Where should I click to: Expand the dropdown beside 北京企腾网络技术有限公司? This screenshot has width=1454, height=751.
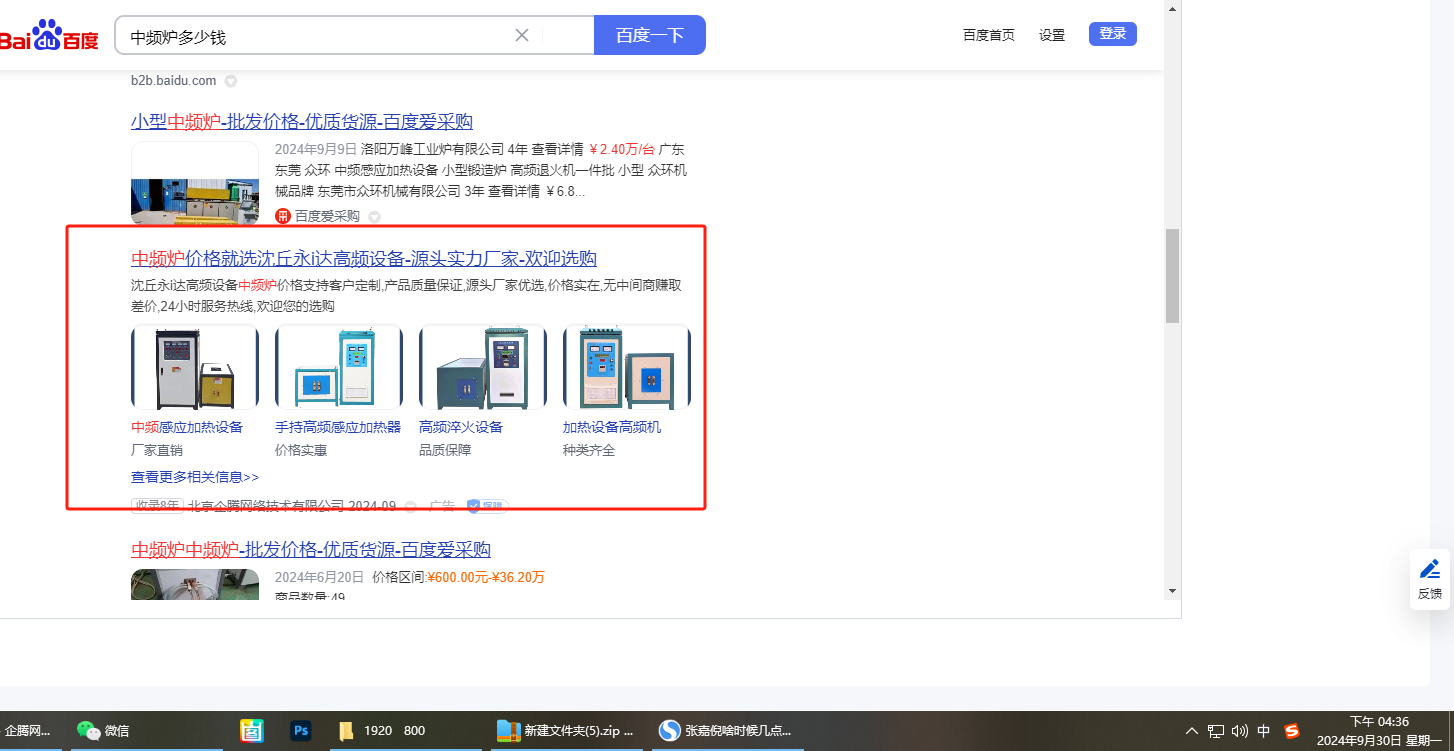pos(410,506)
